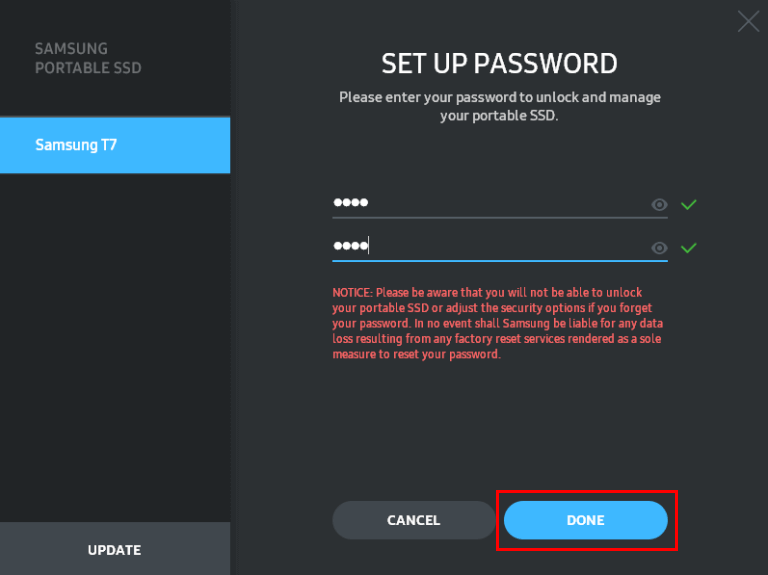Cancel the password setup
768x575 pixels.
click(x=413, y=520)
